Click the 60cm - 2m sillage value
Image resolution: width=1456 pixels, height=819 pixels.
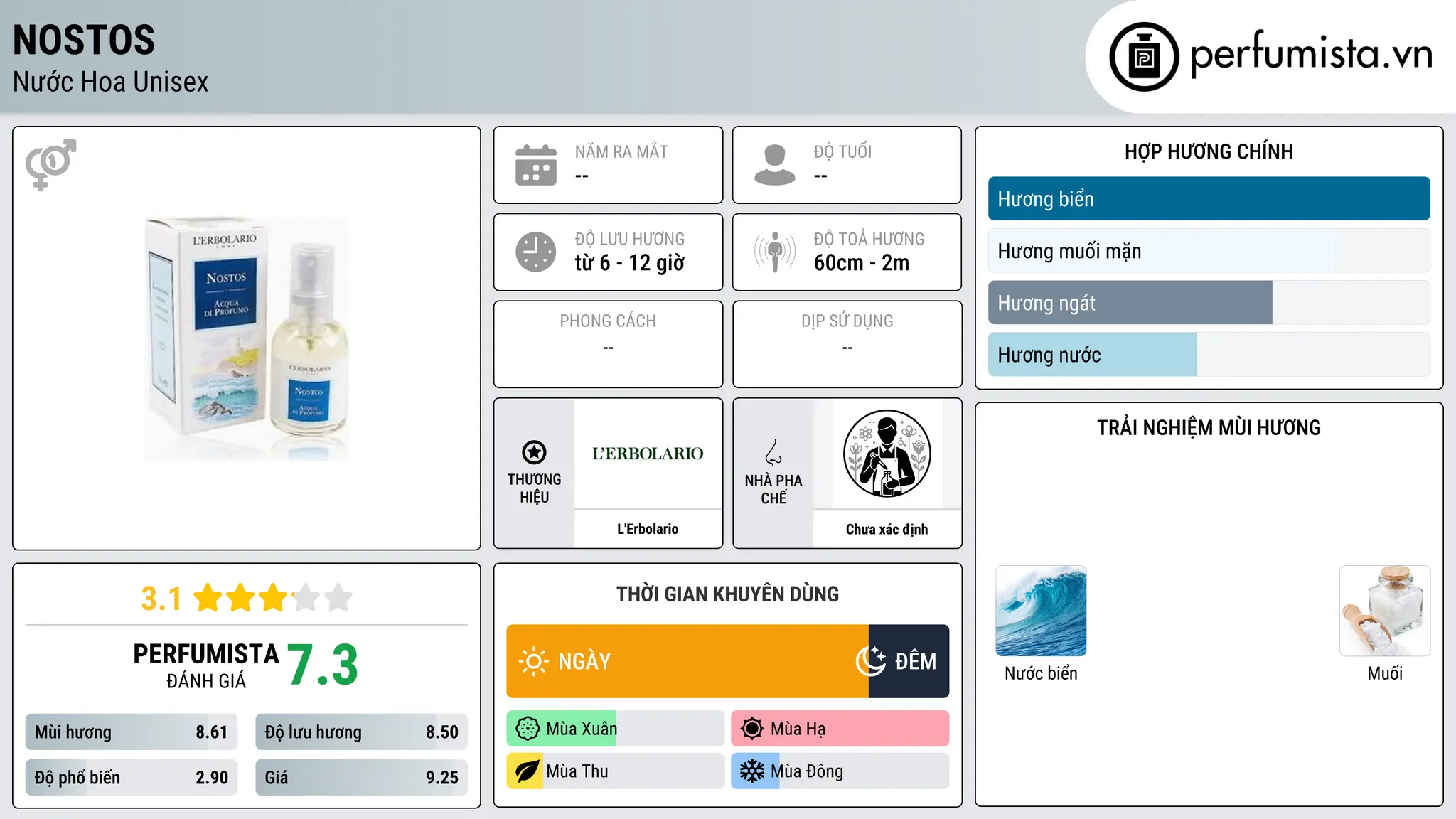pos(862,263)
